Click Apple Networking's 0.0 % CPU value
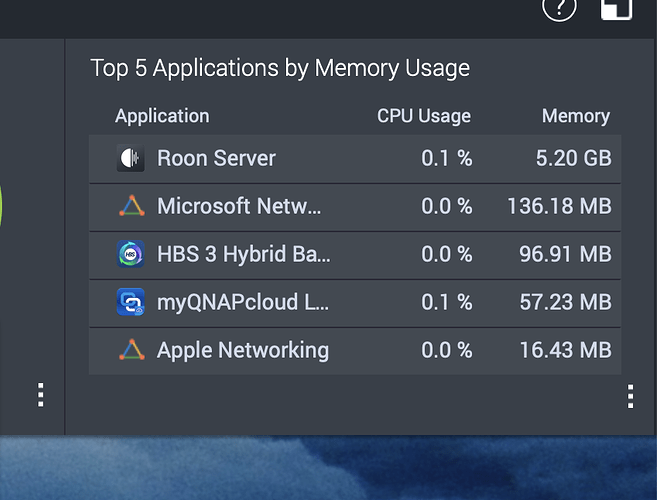Image resolution: width=657 pixels, height=500 pixels. (x=447, y=350)
